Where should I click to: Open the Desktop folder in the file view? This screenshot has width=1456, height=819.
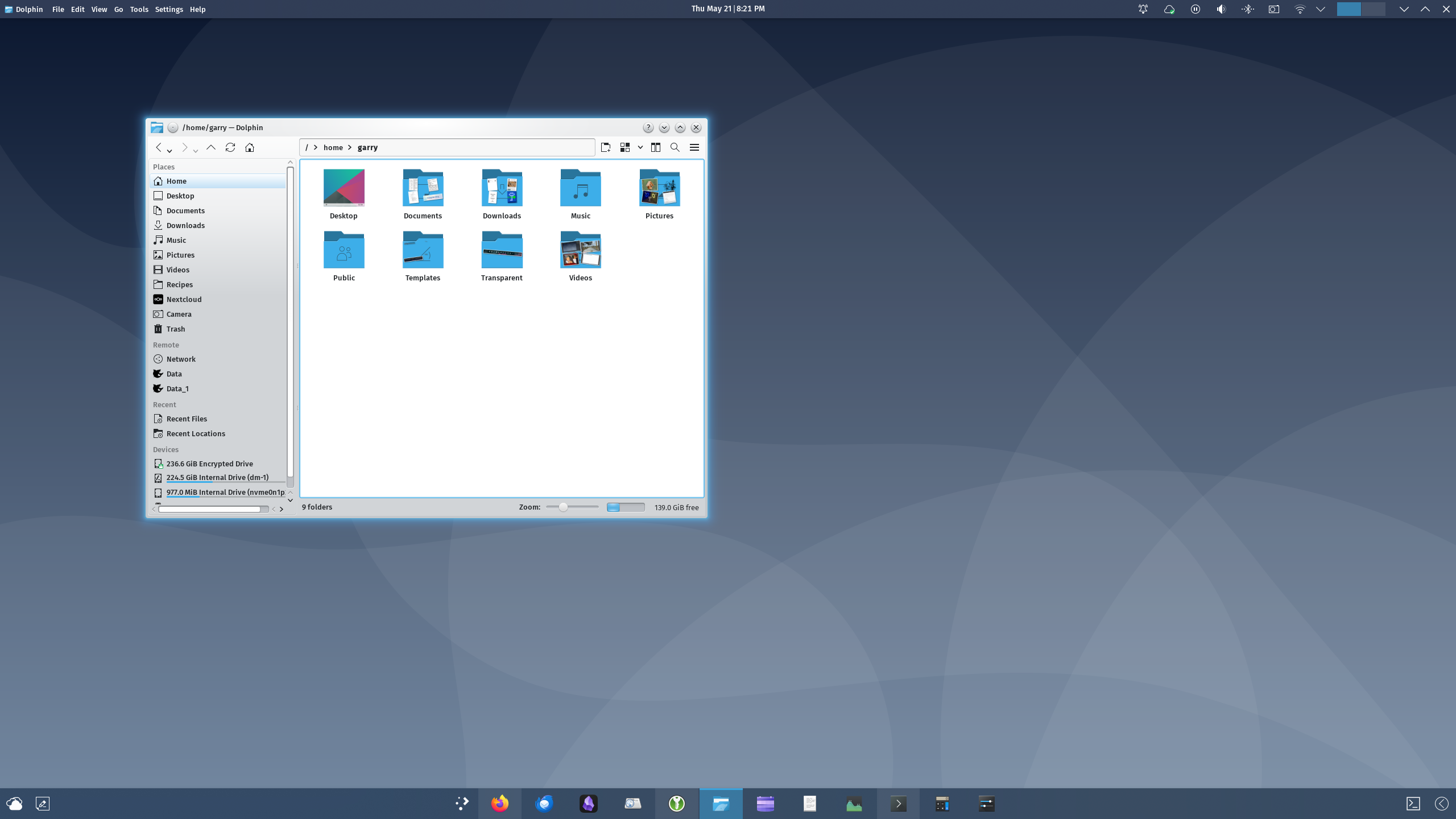tap(344, 194)
